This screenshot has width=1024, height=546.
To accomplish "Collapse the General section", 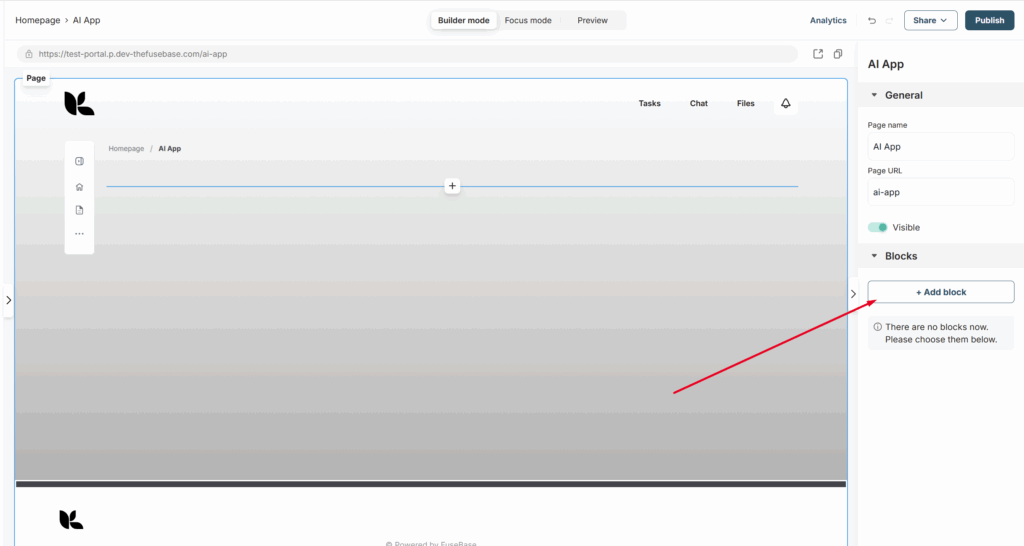I will 875,96.
